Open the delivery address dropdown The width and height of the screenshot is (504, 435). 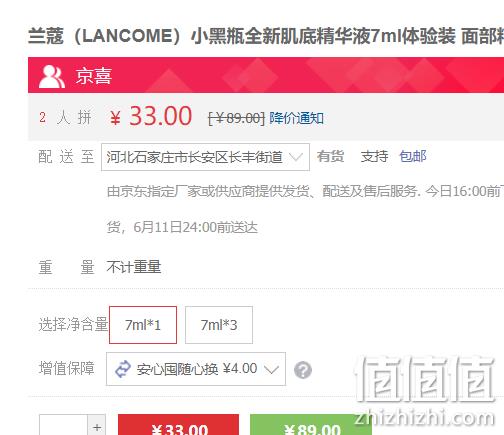[x=205, y=157]
